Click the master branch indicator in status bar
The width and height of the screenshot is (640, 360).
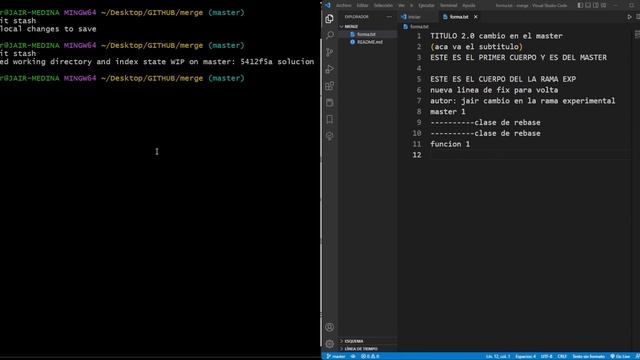336,356
